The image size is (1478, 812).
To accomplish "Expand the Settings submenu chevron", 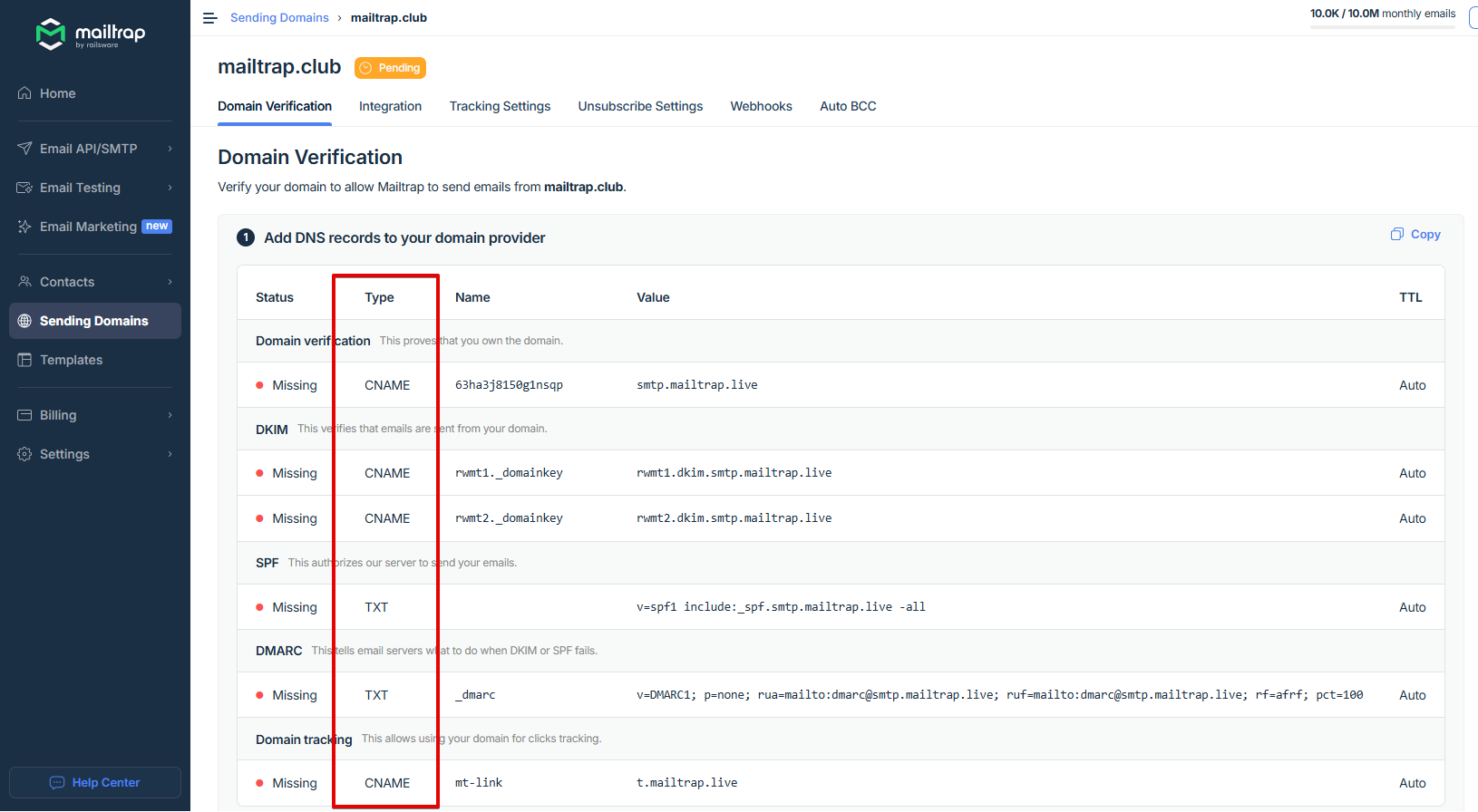I will coord(170,454).
